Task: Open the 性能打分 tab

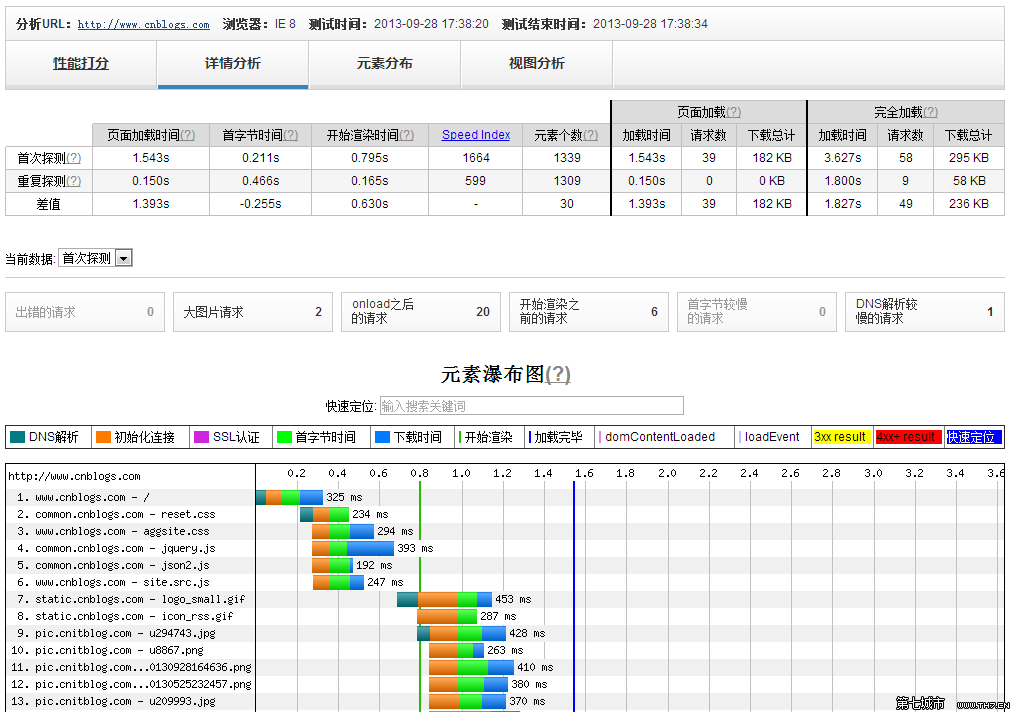Action: (x=81, y=64)
